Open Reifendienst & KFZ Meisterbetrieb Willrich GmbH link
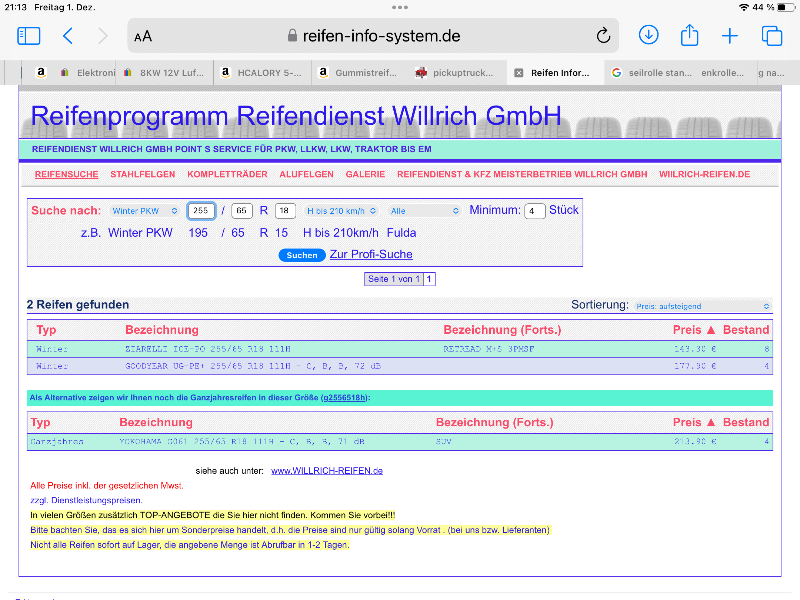The width and height of the screenshot is (800, 600). coord(522,174)
